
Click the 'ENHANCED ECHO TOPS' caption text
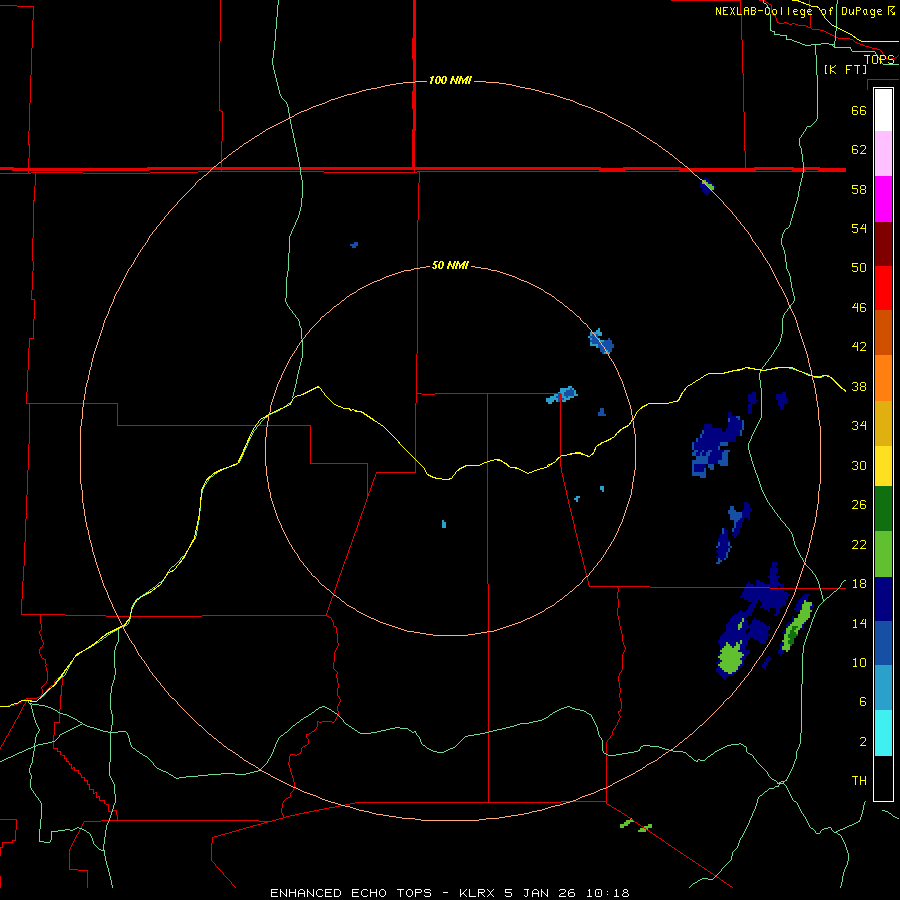coord(351,893)
